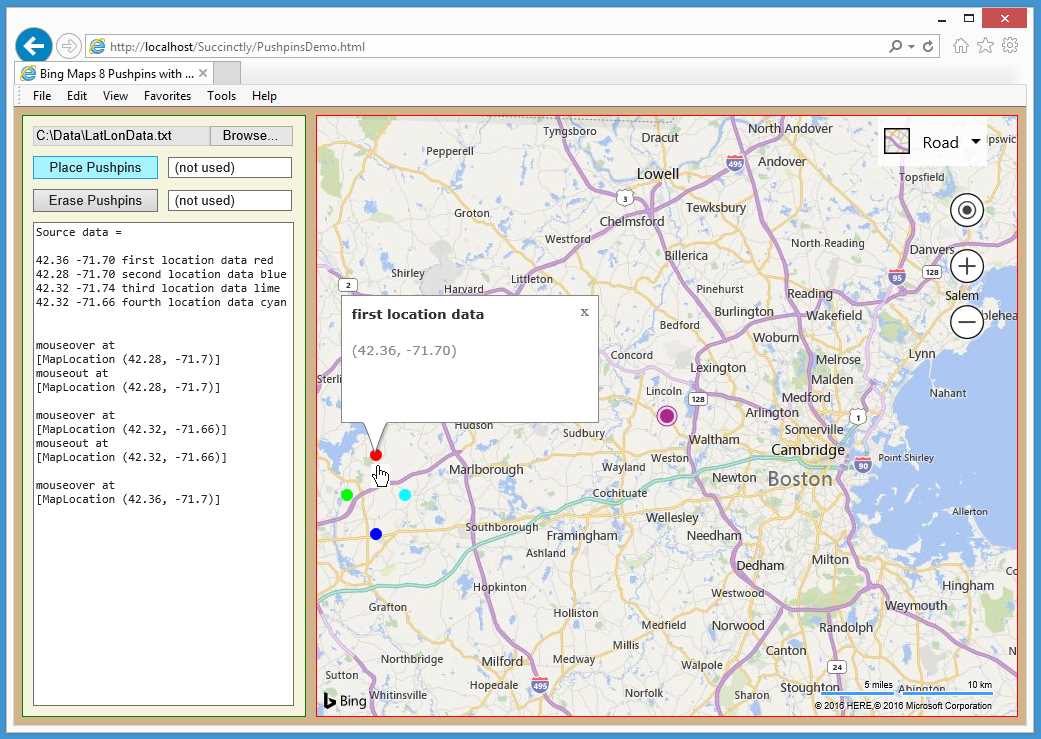Open a new blank tab

coord(227,73)
